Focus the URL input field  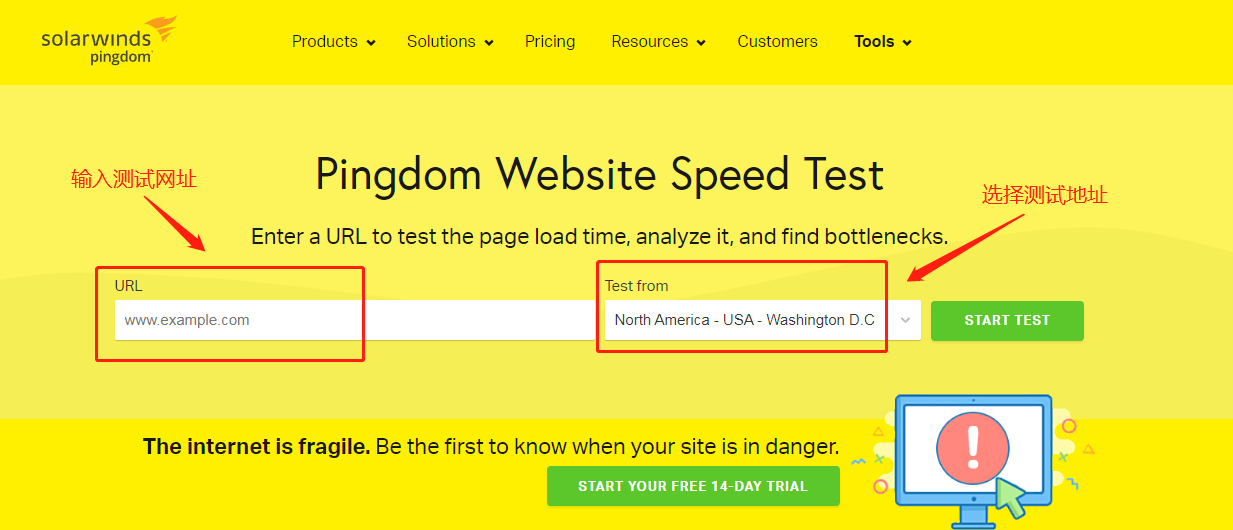(350, 320)
